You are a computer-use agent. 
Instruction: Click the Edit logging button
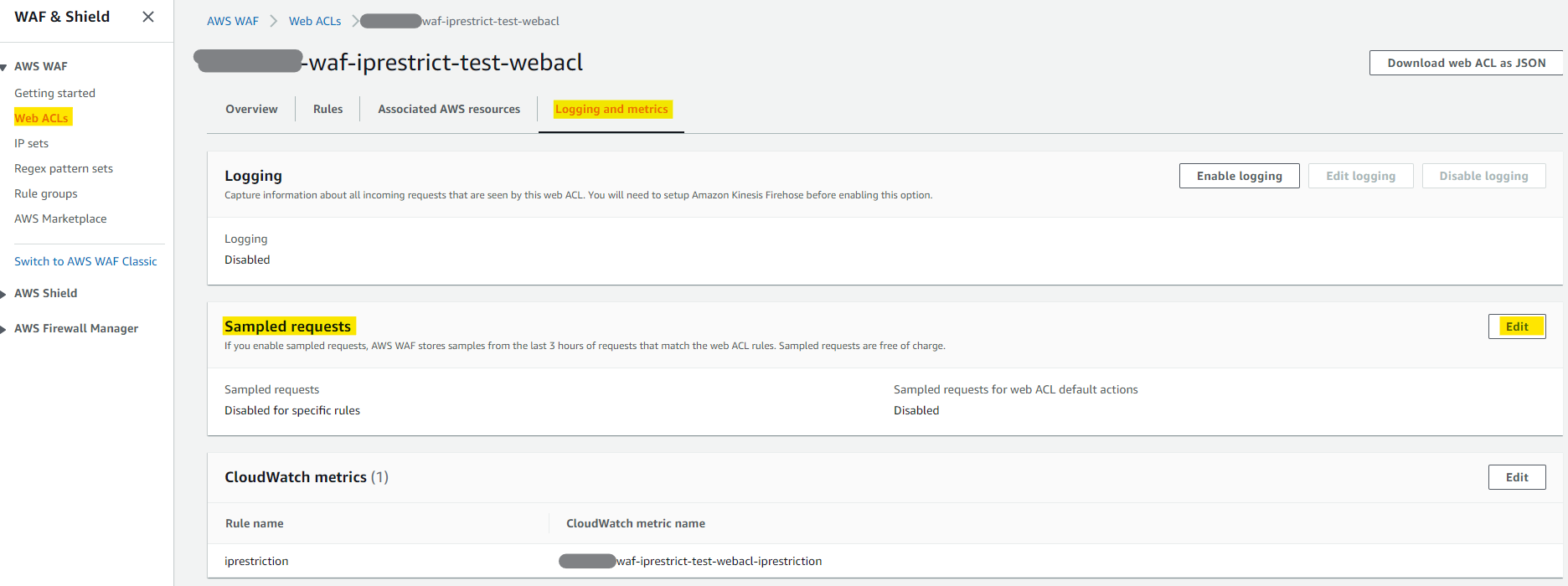tap(1361, 176)
